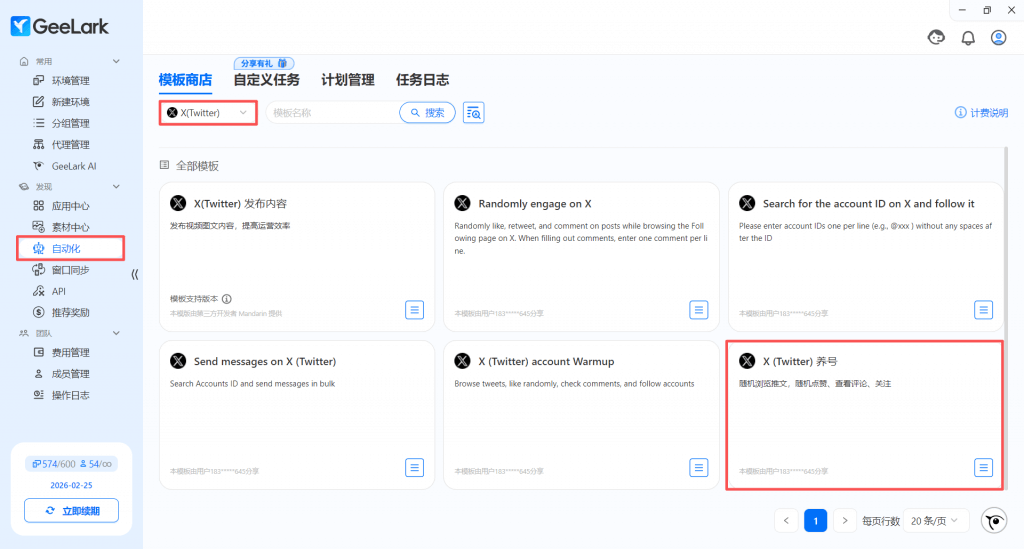
Task: Click the 搜索 button
Action: (427, 113)
